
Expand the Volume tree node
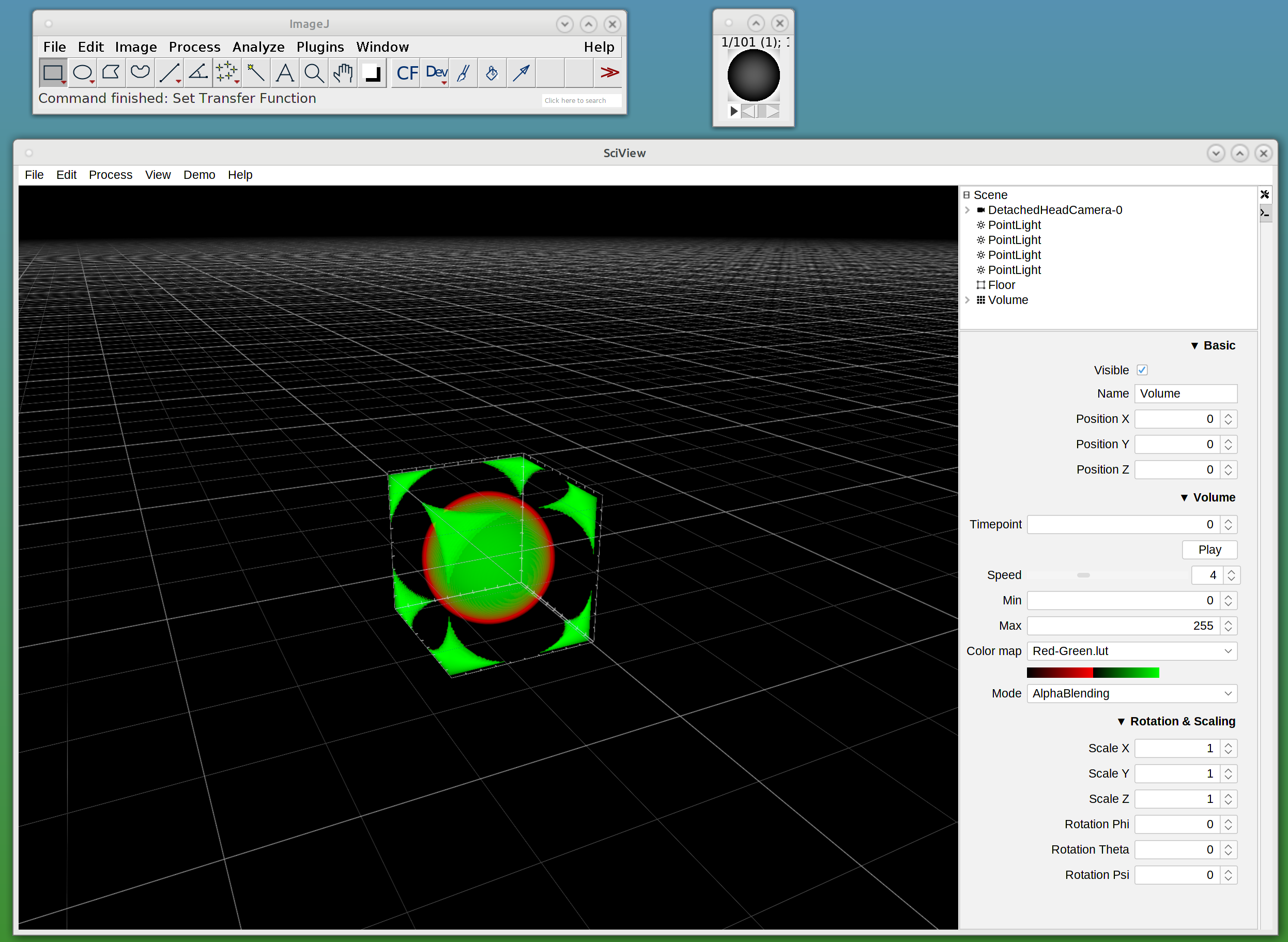(x=967, y=300)
